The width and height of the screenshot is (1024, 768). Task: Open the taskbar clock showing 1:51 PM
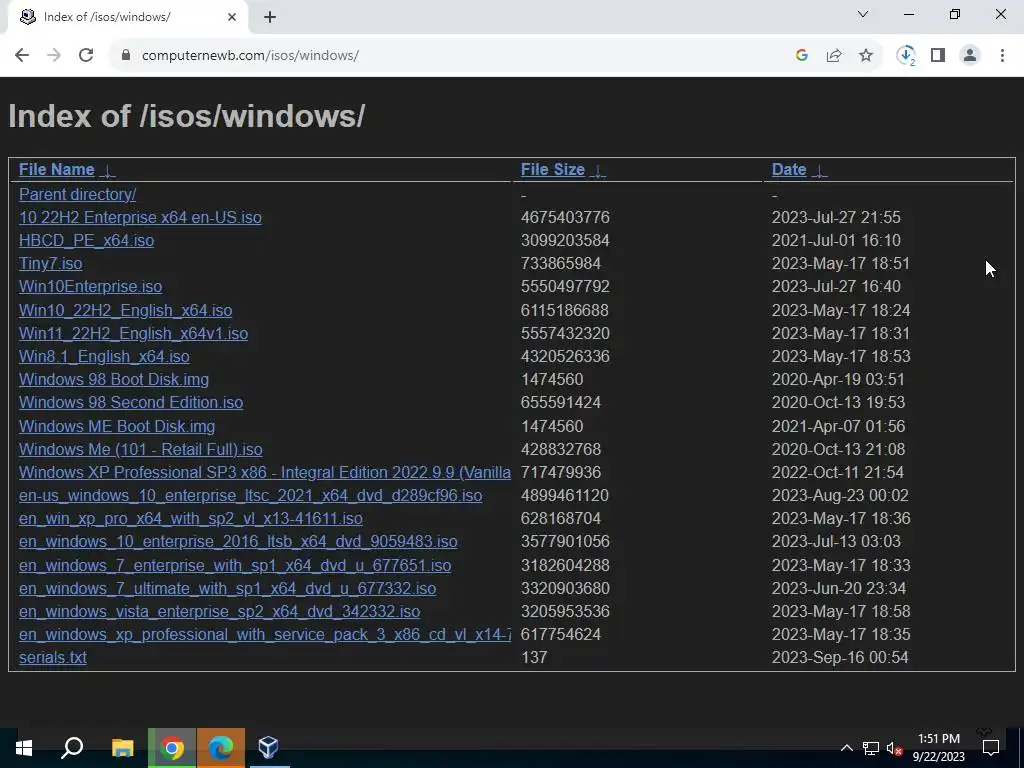click(938, 748)
